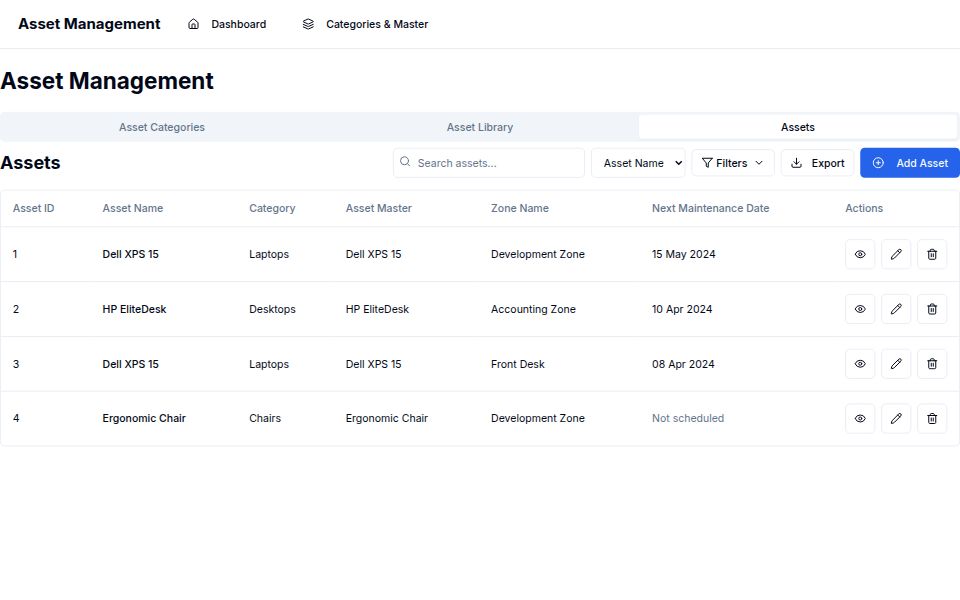View Ergonomic Chair details using eye icon

click(859, 419)
